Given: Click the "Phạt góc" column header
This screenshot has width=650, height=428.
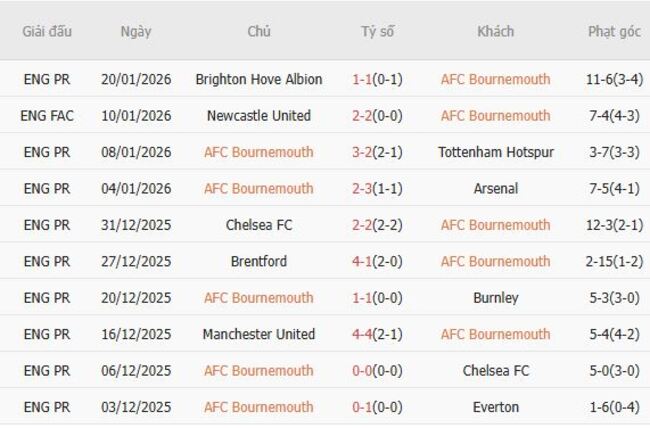Looking at the screenshot, I should 614,31.
